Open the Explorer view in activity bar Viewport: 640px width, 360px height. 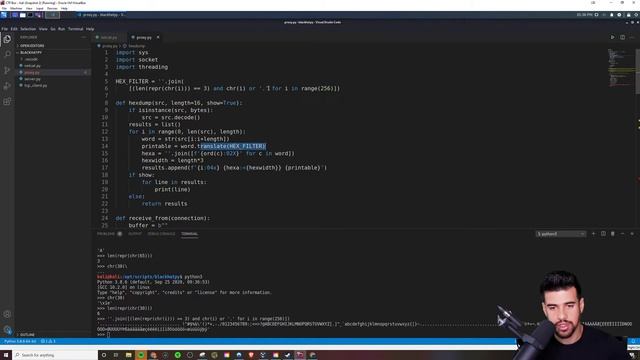click(7, 39)
